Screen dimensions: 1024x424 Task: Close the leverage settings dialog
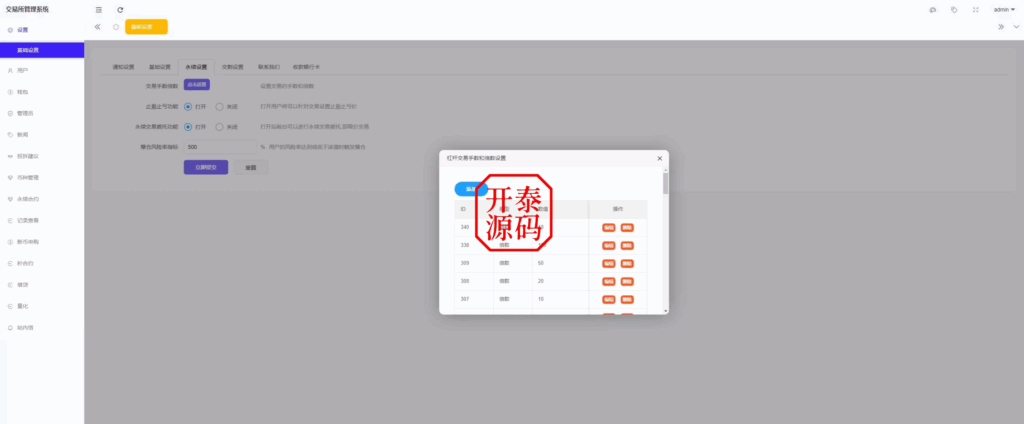tap(659, 158)
